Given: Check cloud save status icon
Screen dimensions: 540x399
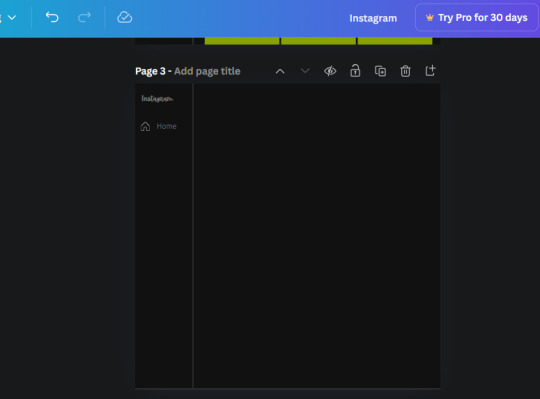Looking at the screenshot, I should (x=124, y=17).
